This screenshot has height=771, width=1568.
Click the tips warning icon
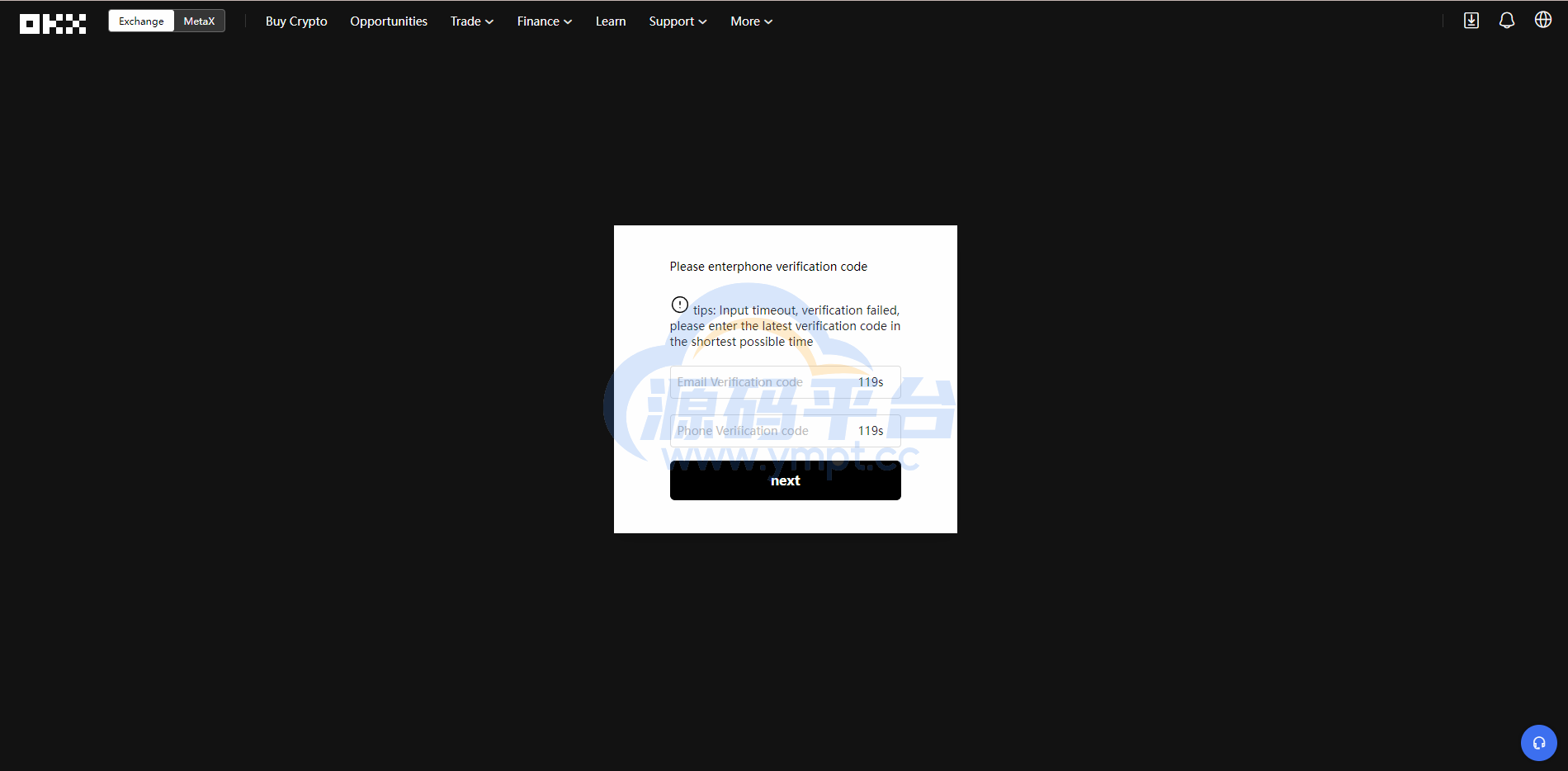point(680,305)
